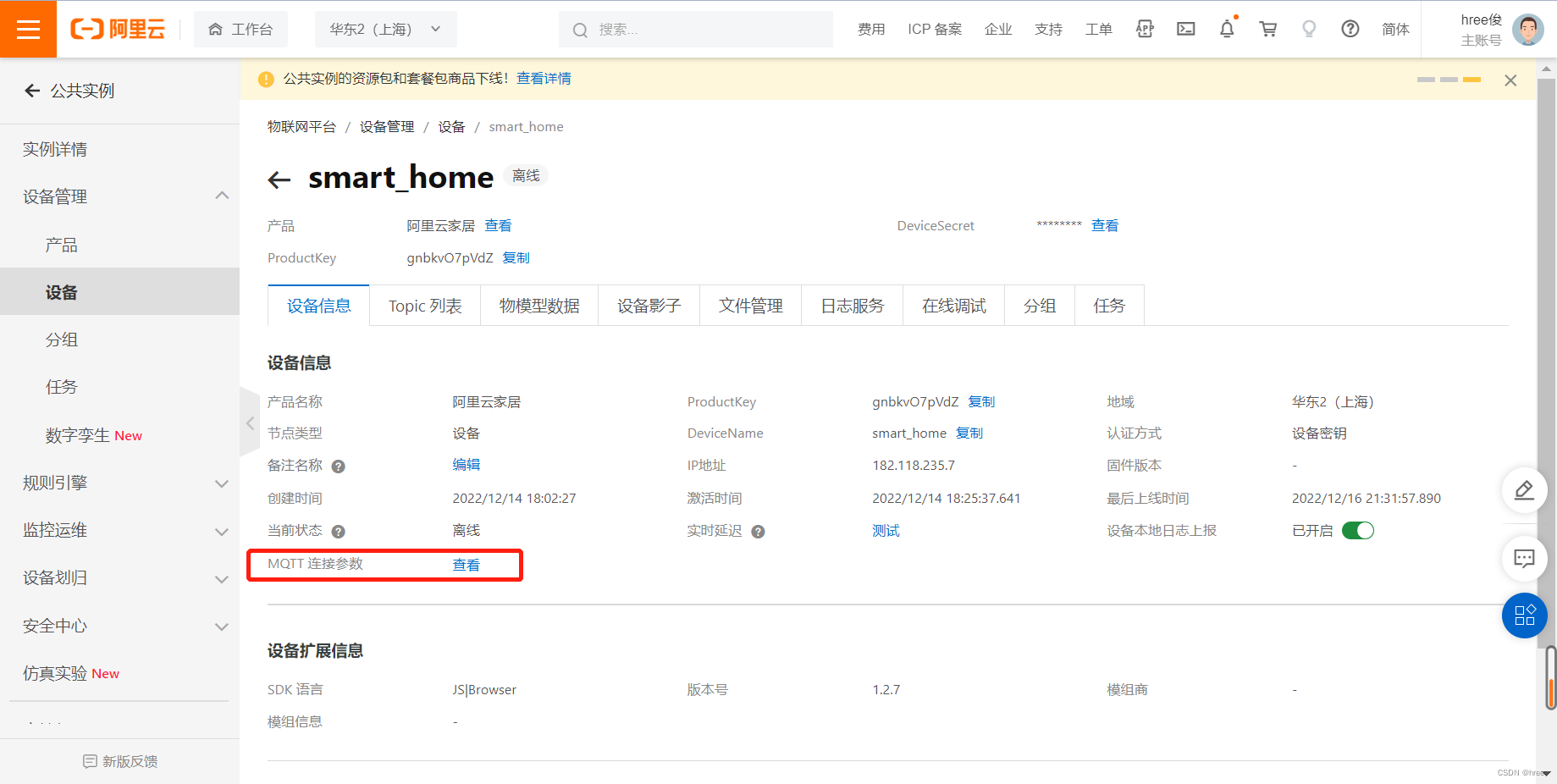This screenshot has height=784, width=1557.
Task: Open the blue floating apps button
Action: point(1524,616)
